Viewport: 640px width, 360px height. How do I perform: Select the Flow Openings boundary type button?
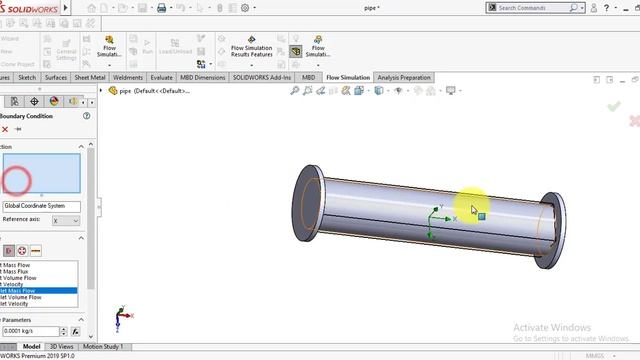9,251
